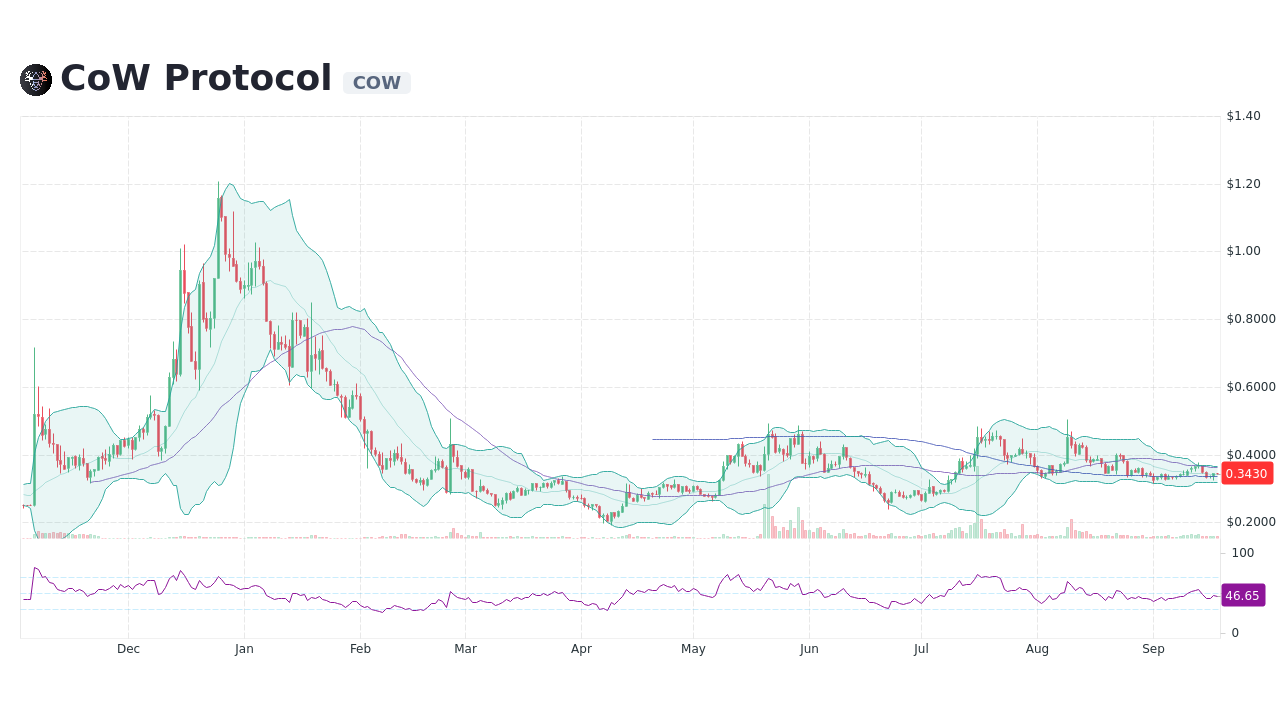Image resolution: width=1280 pixels, height=720 pixels.
Task: Click the horizontal resistance line near May
Action: coord(700,437)
